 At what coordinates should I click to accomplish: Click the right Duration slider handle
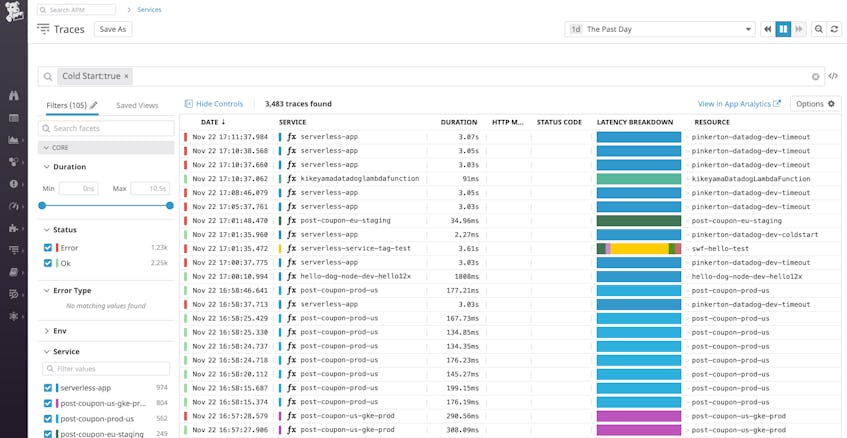pos(170,205)
